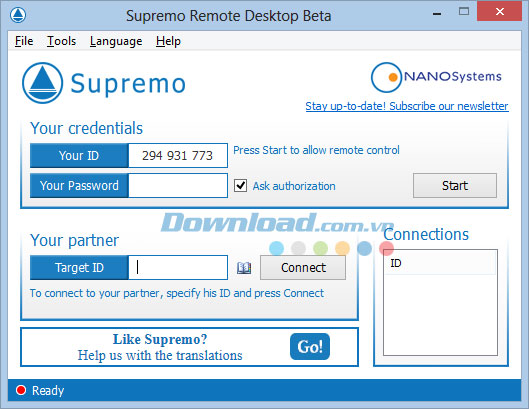Click the Connect button
The image size is (529, 409).
(303, 268)
